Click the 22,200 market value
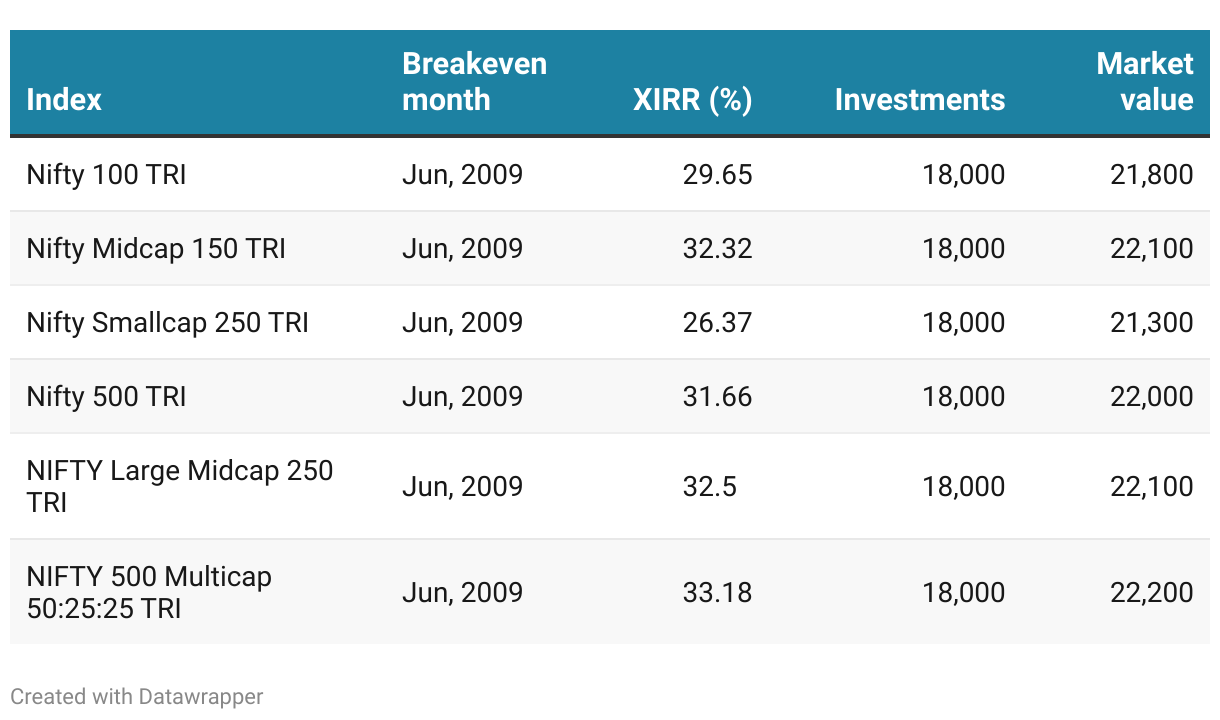 tap(1151, 592)
